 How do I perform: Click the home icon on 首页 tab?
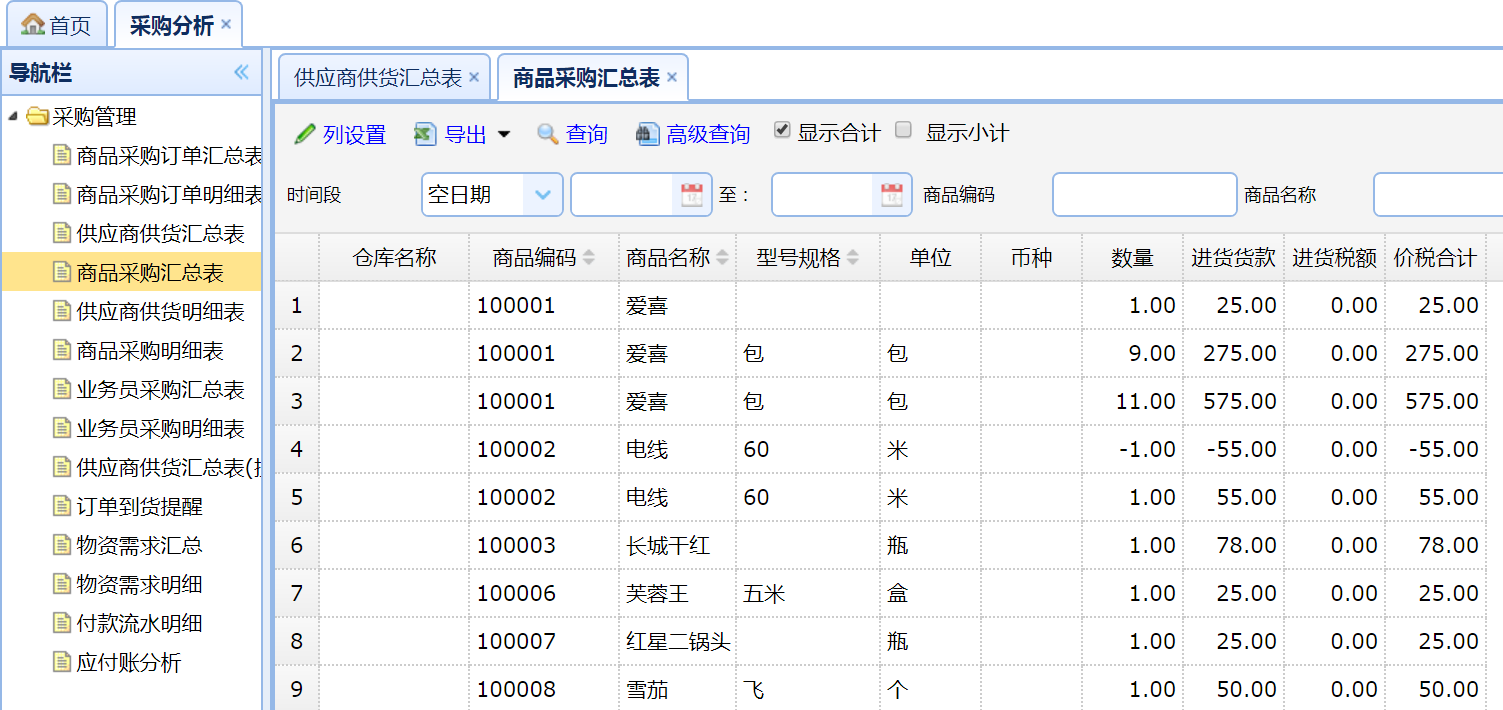pyautogui.click(x=33, y=25)
